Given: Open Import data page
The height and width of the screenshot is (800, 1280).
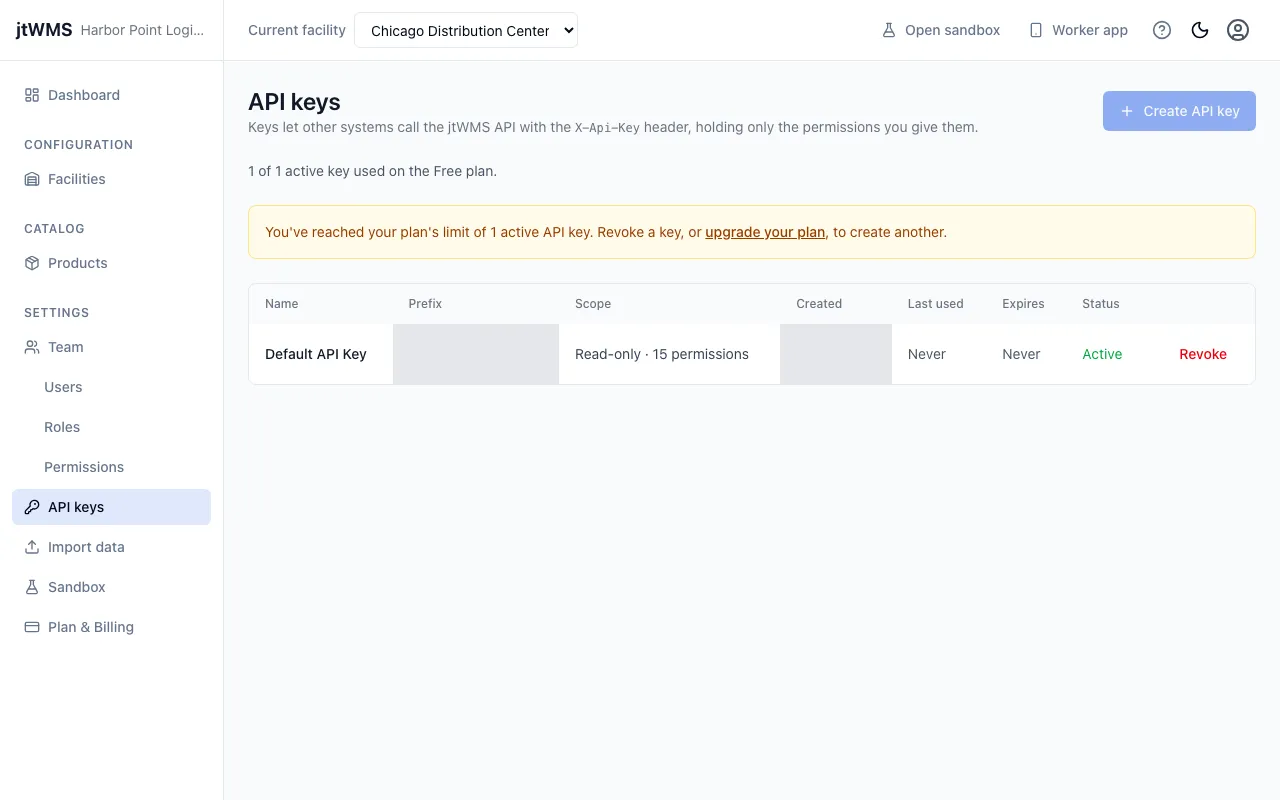Looking at the screenshot, I should tap(112, 547).
